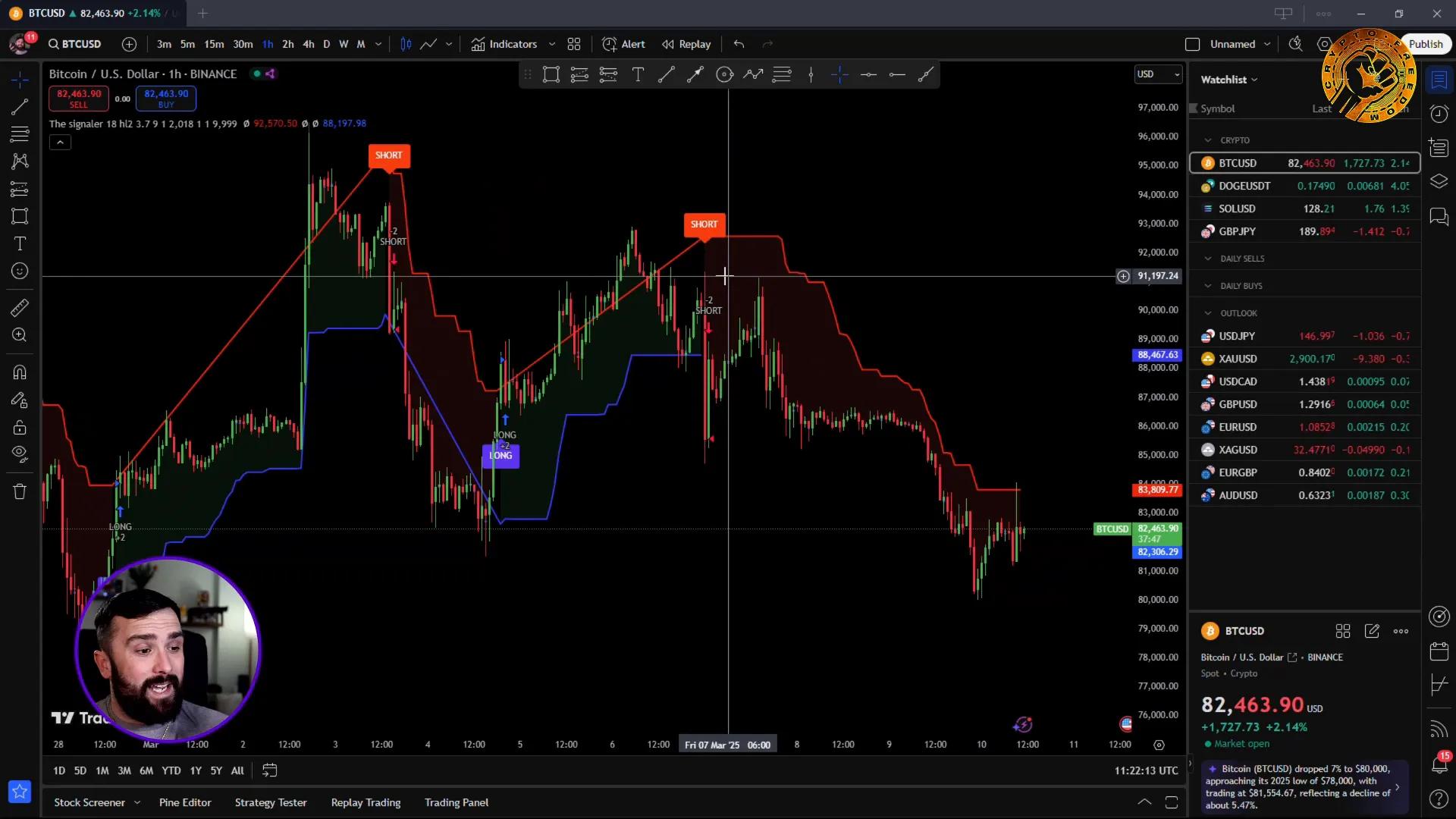The width and height of the screenshot is (1456, 819).
Task: Open the Trading Panel tab
Action: point(457,802)
